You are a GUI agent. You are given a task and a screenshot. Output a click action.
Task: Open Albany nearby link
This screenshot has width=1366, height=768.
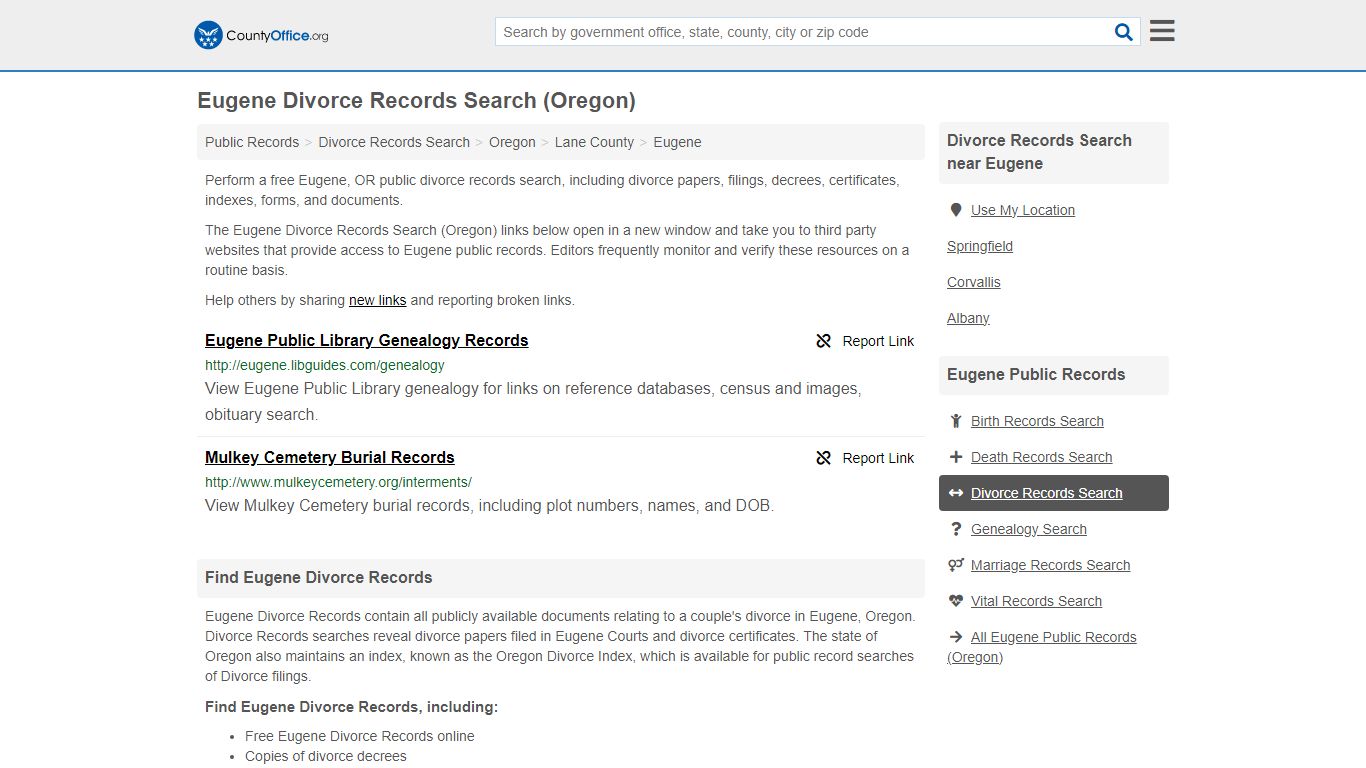click(x=968, y=318)
